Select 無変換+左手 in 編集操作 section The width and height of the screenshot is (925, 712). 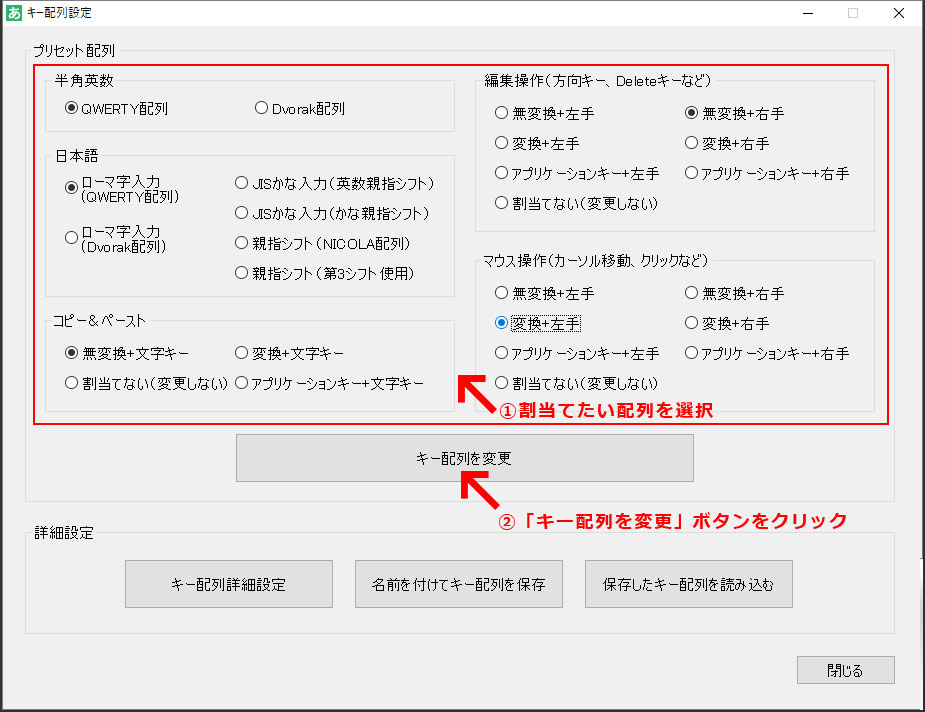[500, 112]
